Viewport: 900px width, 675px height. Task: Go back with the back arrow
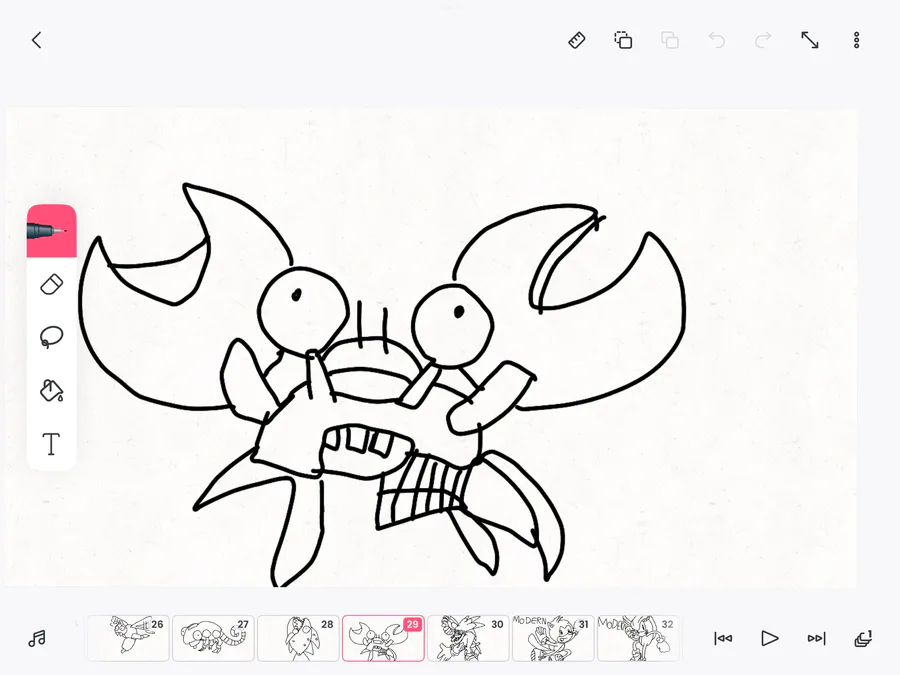point(37,40)
